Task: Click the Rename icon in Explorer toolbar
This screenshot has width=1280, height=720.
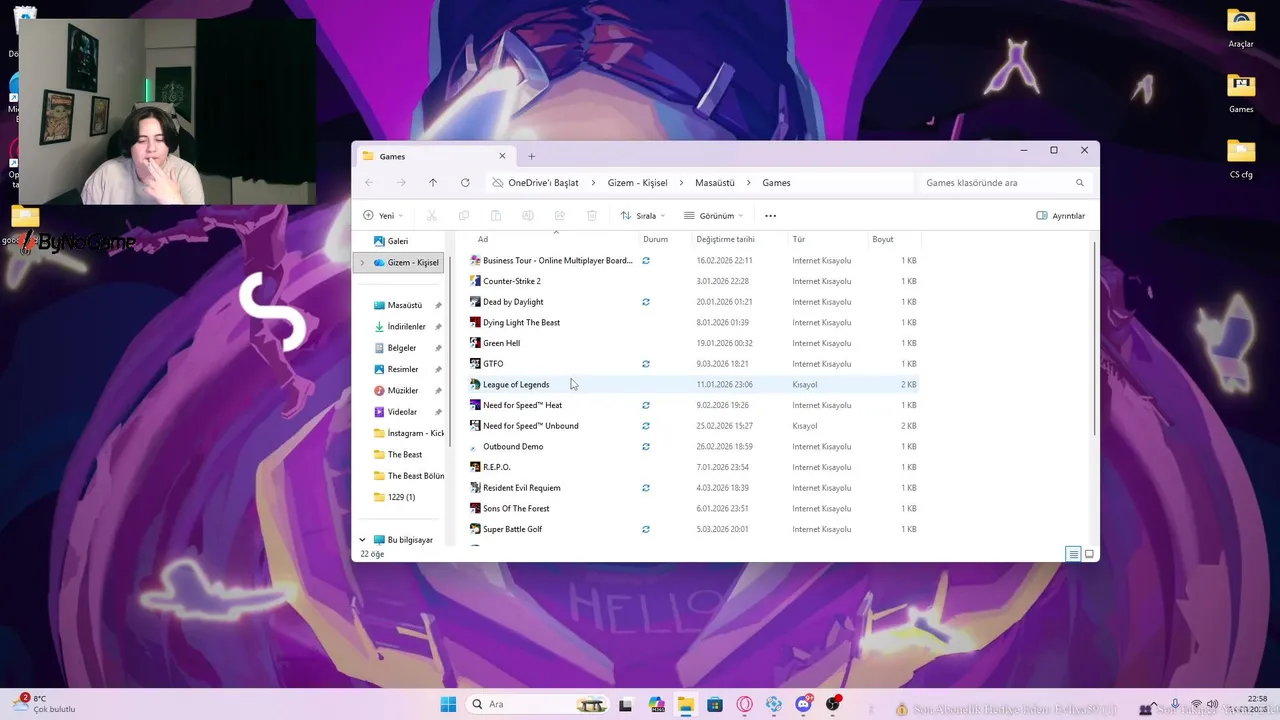Action: click(528, 216)
